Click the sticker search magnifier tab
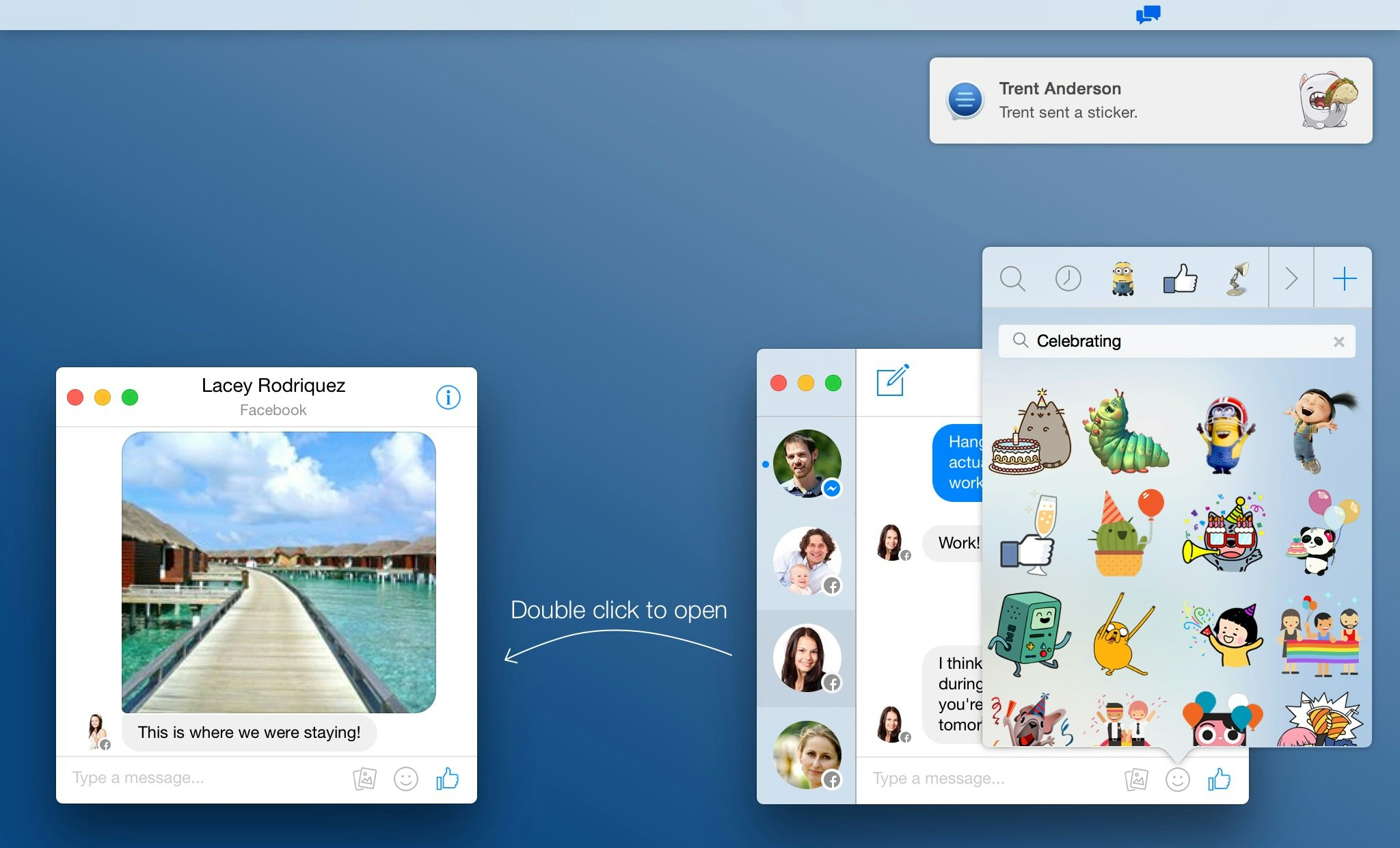 click(x=1012, y=278)
